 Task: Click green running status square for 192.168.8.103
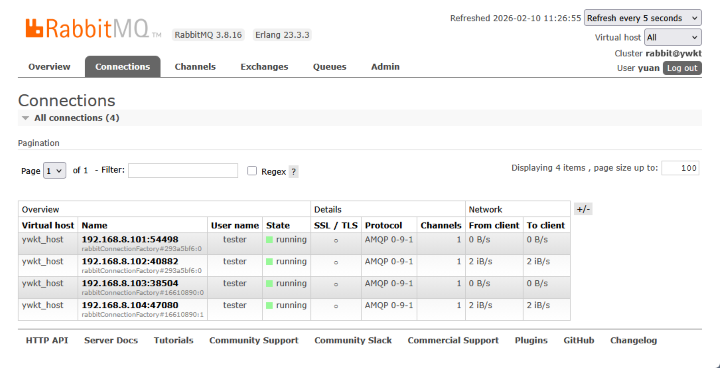270,283
